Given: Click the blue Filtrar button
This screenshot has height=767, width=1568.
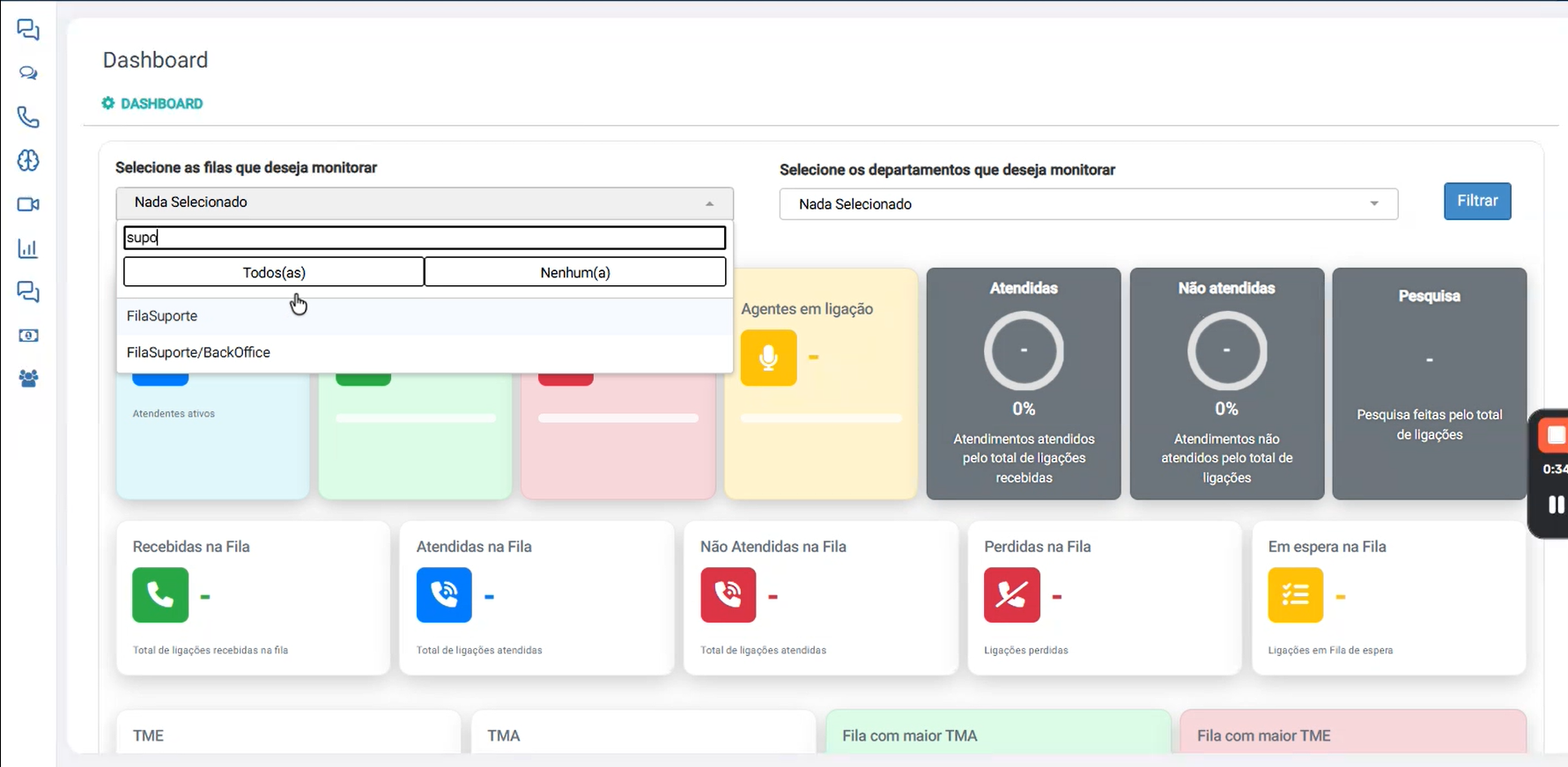Looking at the screenshot, I should (1477, 201).
